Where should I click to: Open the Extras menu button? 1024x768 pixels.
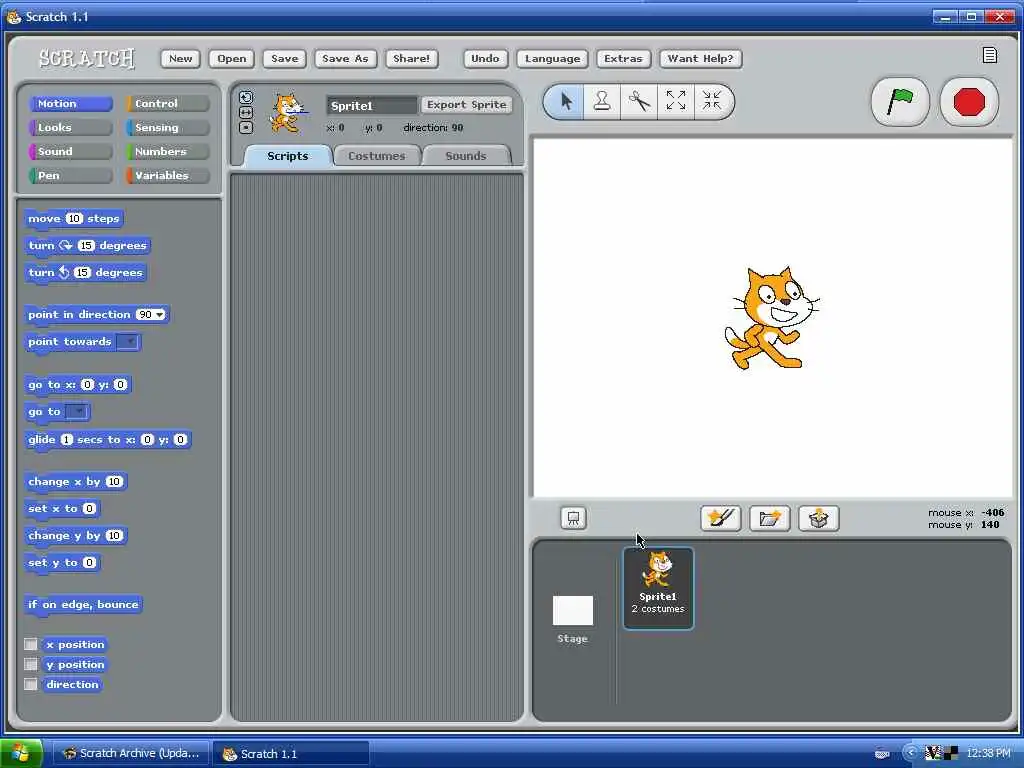tap(623, 59)
